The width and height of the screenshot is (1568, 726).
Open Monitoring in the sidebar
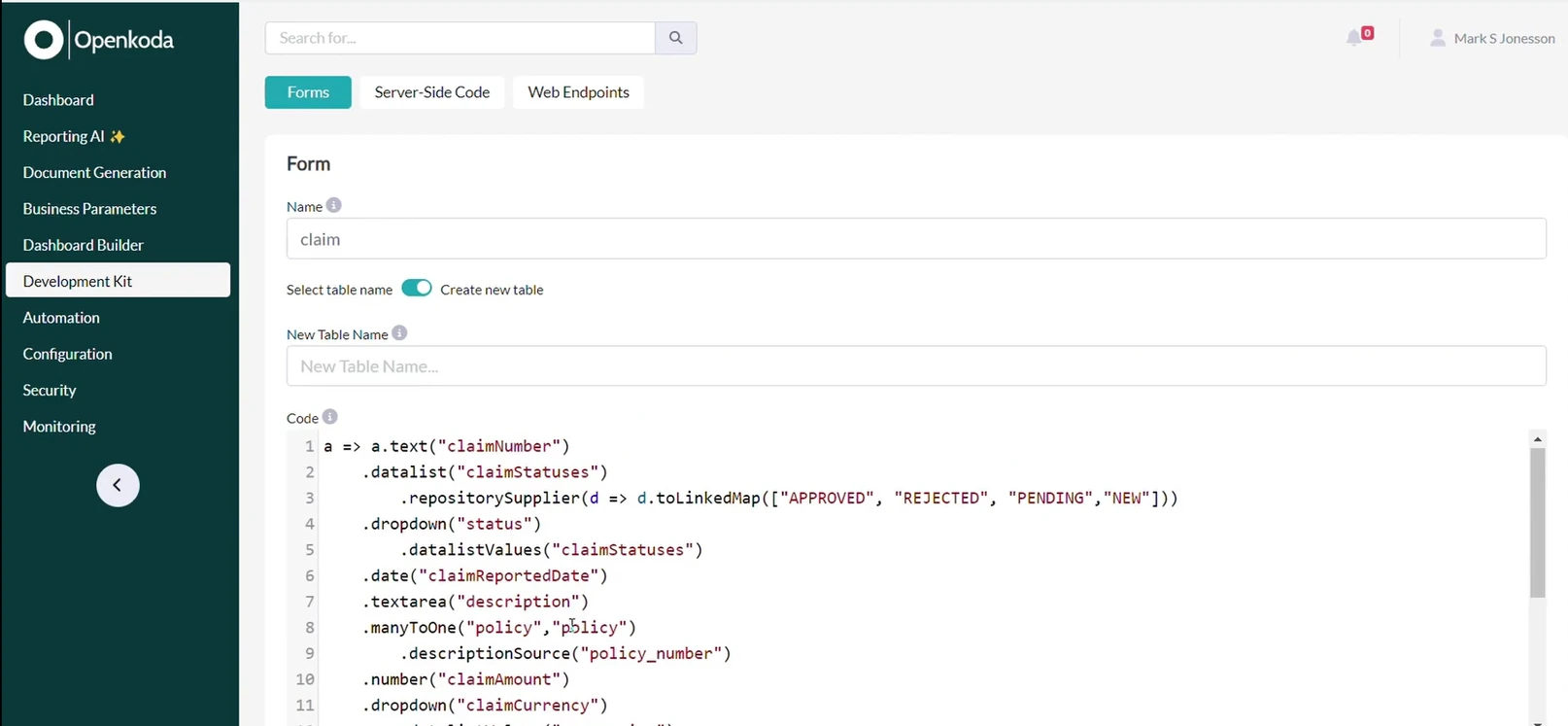pyautogui.click(x=59, y=427)
